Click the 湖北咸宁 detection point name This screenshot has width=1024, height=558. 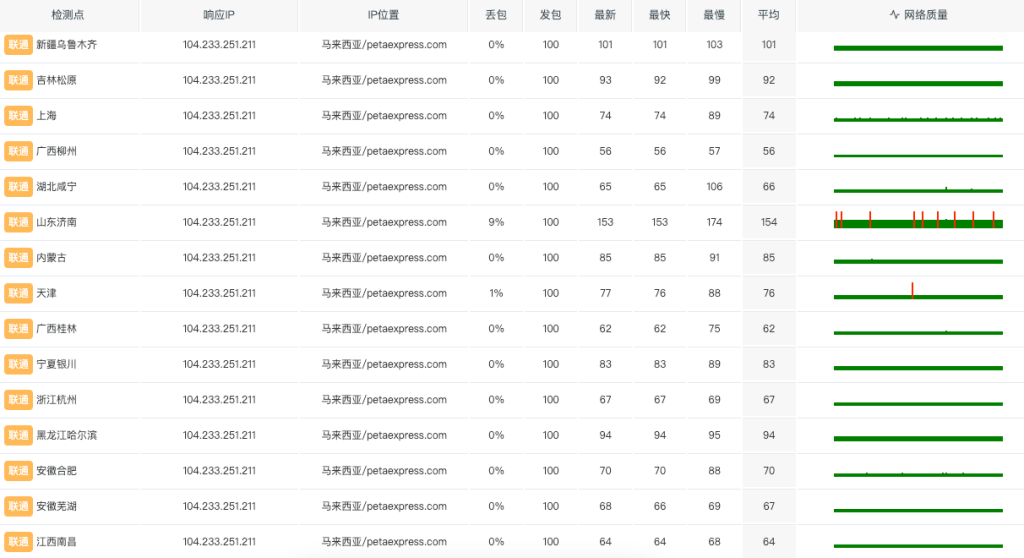[x=56, y=187]
